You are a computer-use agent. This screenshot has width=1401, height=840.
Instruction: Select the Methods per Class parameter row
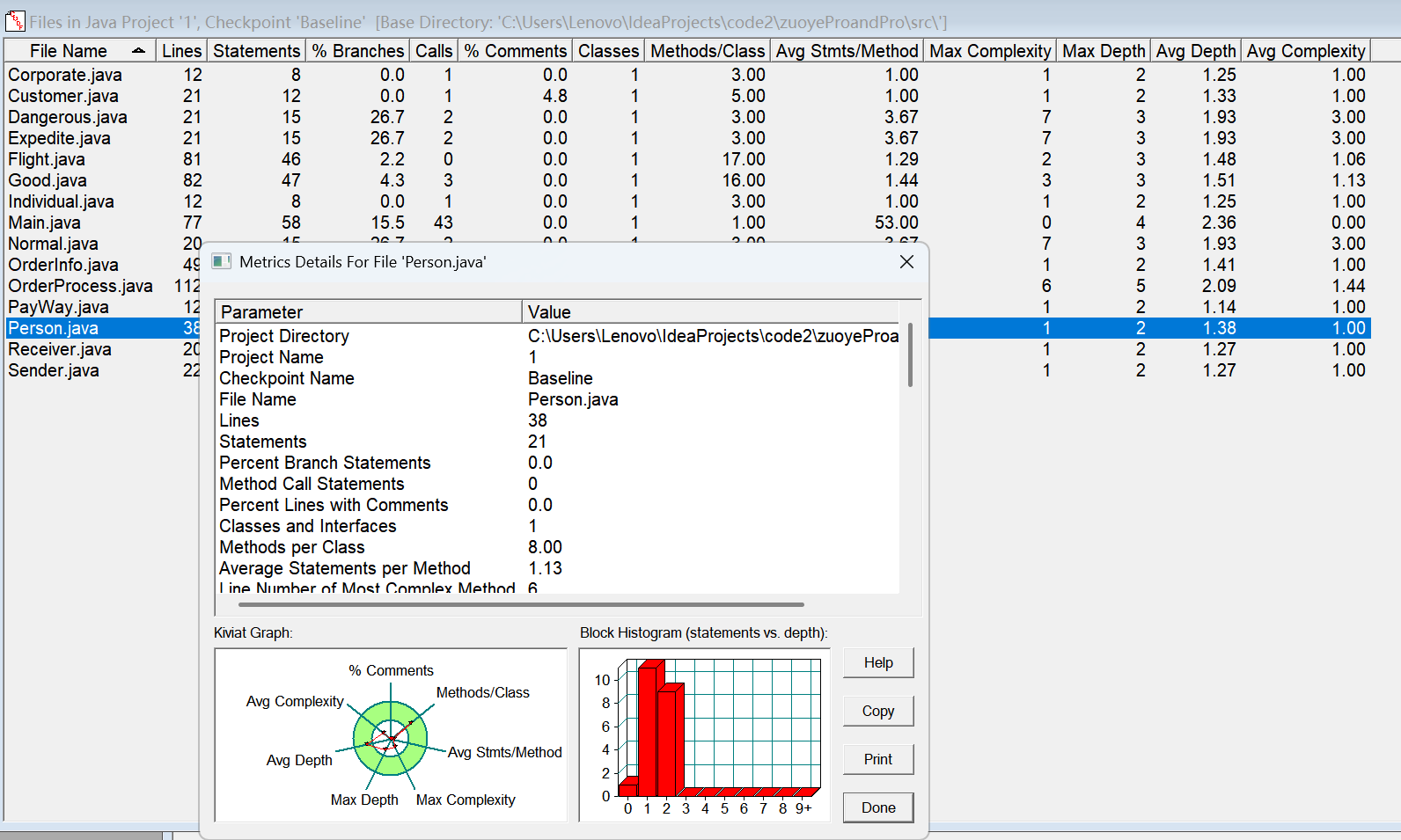pos(558,547)
